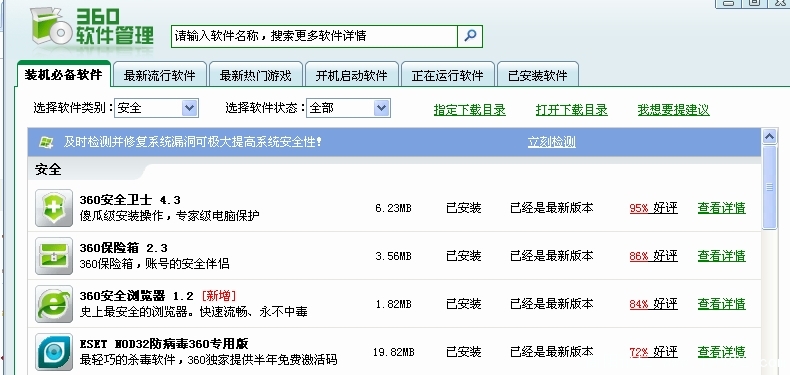Click the 6.23MB size value
Screen dimensions: 790x375
click(x=393, y=208)
